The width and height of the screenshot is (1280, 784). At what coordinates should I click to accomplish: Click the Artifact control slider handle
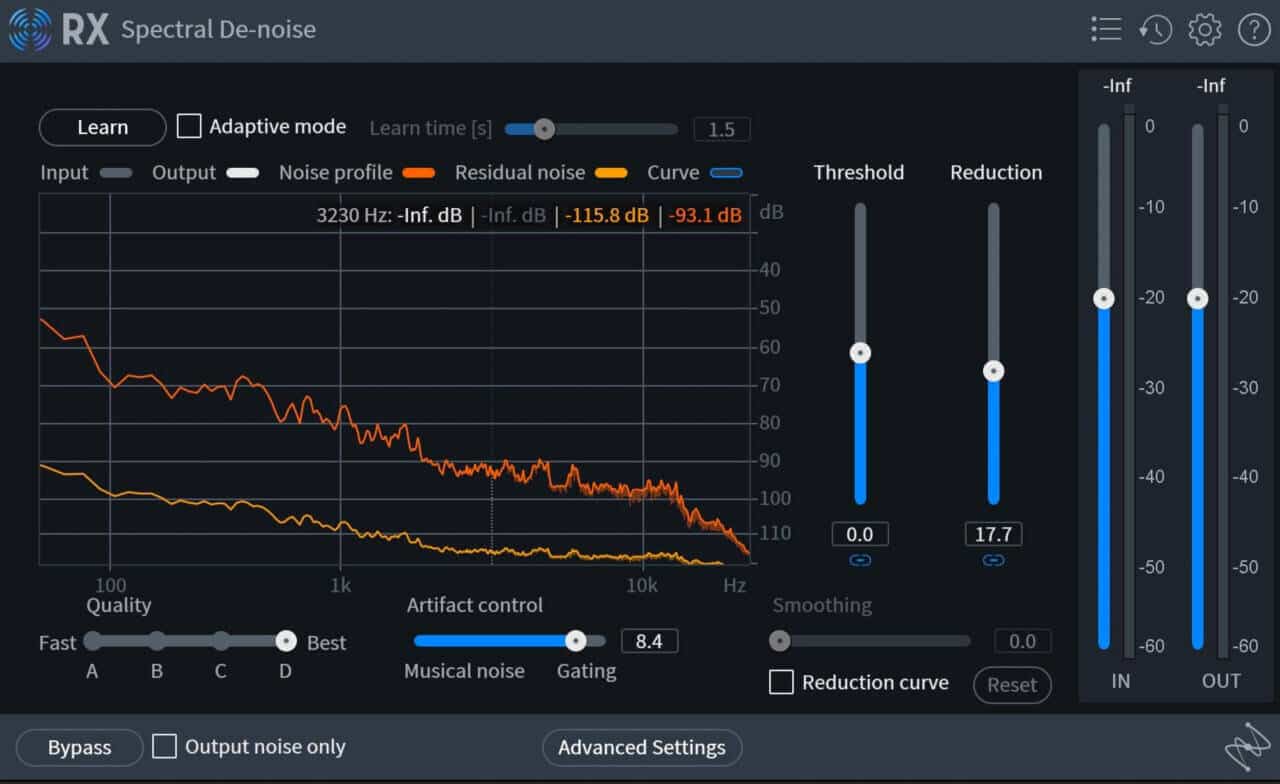pyautogui.click(x=576, y=641)
